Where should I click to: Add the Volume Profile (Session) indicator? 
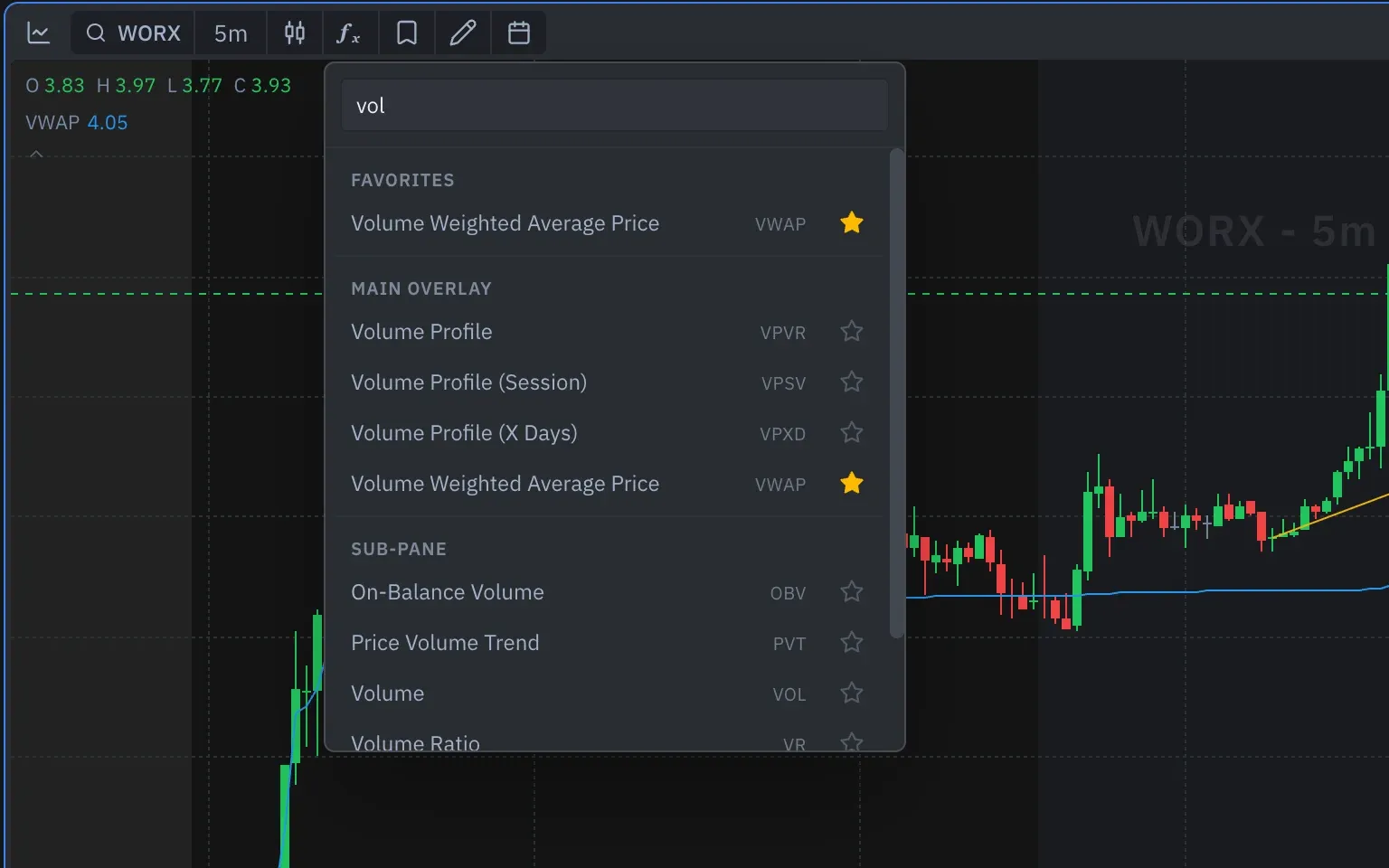point(609,382)
